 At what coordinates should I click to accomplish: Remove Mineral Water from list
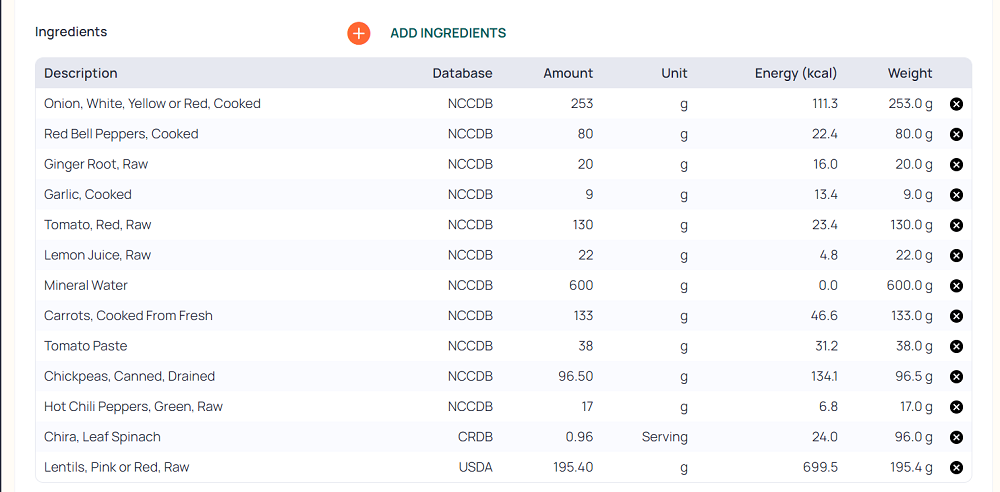(956, 286)
